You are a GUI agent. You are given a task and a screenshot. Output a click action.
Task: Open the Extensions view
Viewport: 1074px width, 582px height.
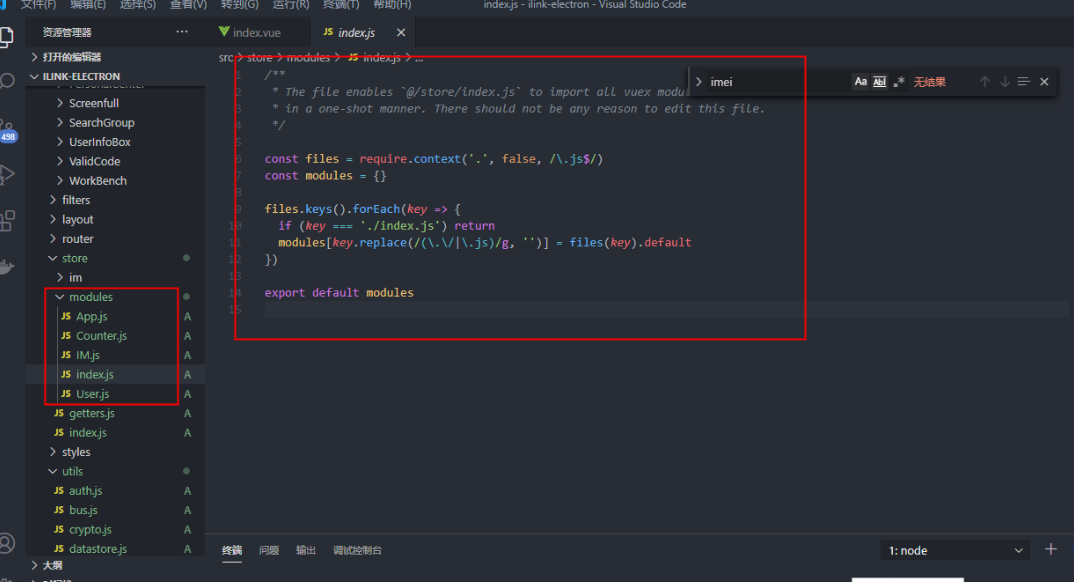tap(7, 220)
